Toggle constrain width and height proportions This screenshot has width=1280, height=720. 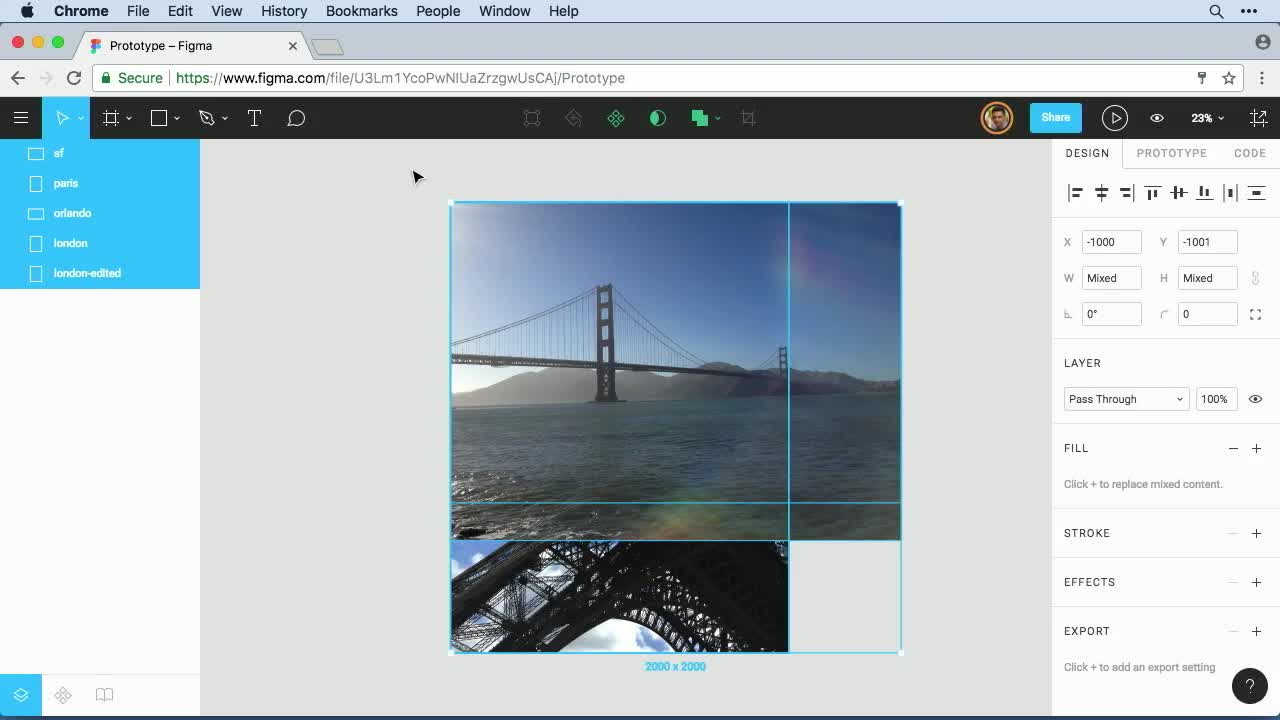(x=1255, y=277)
